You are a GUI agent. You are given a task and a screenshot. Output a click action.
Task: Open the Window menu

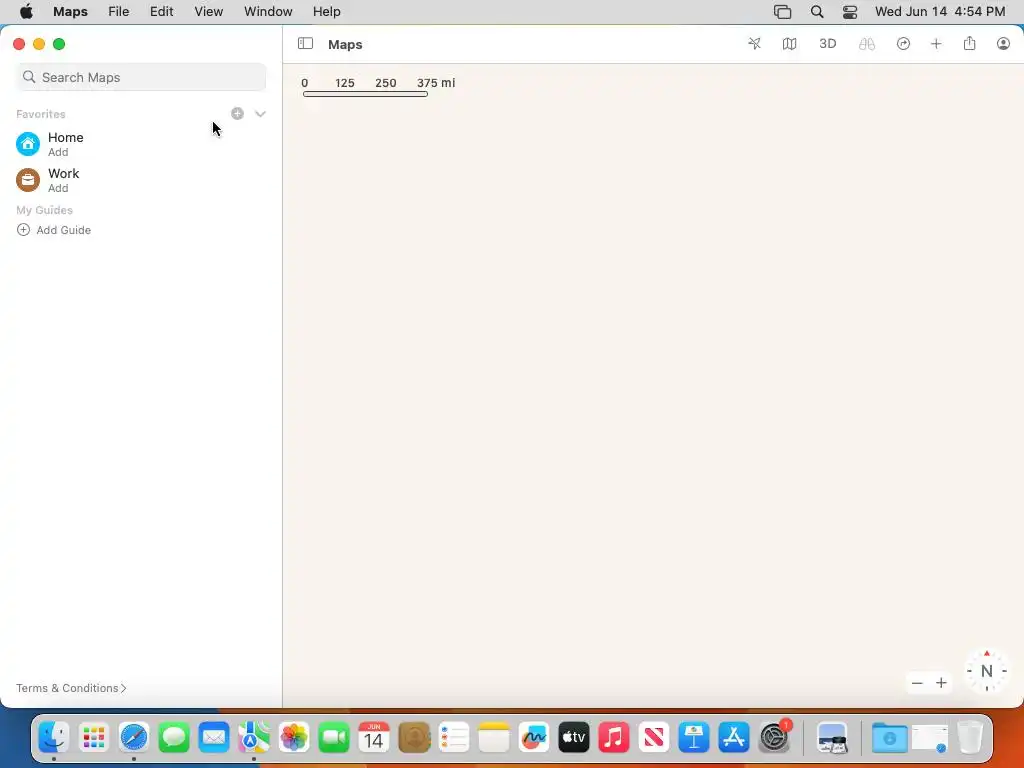pos(268,12)
